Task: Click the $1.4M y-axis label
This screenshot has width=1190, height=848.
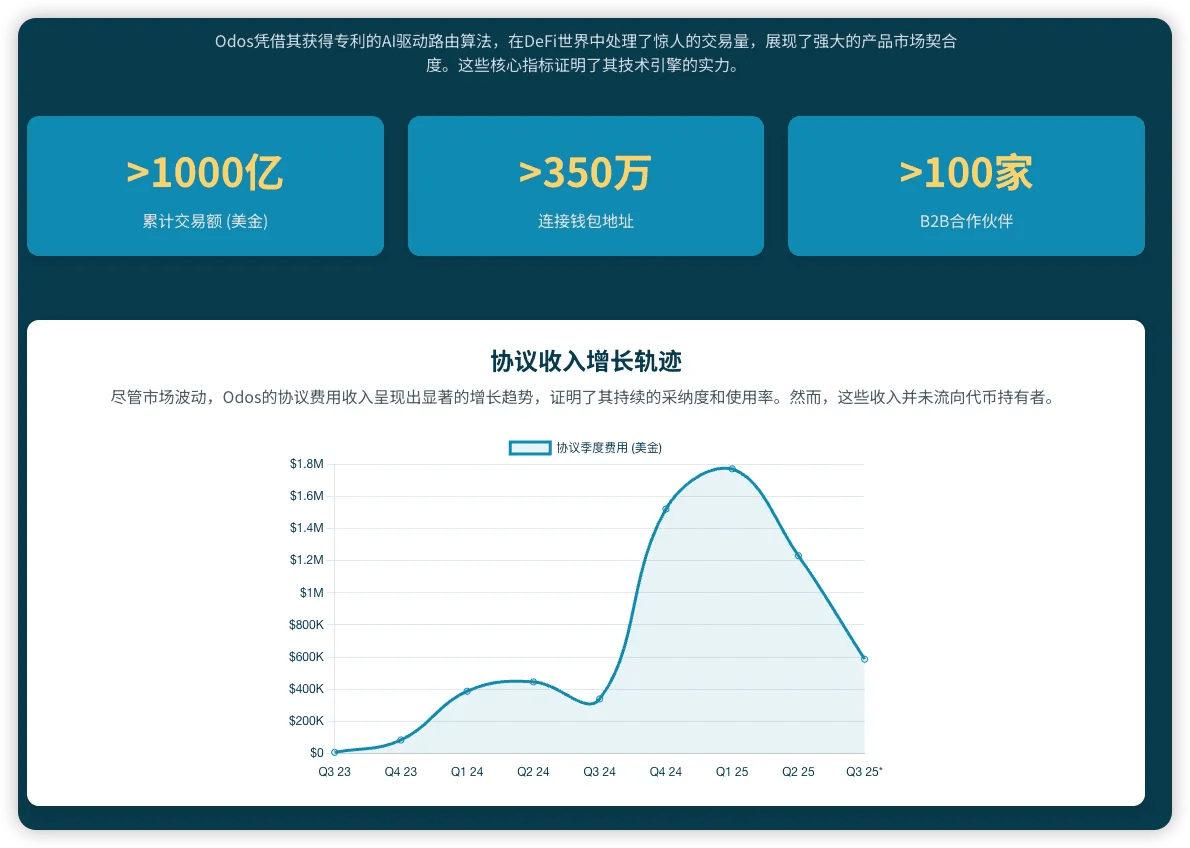Action: click(x=307, y=528)
